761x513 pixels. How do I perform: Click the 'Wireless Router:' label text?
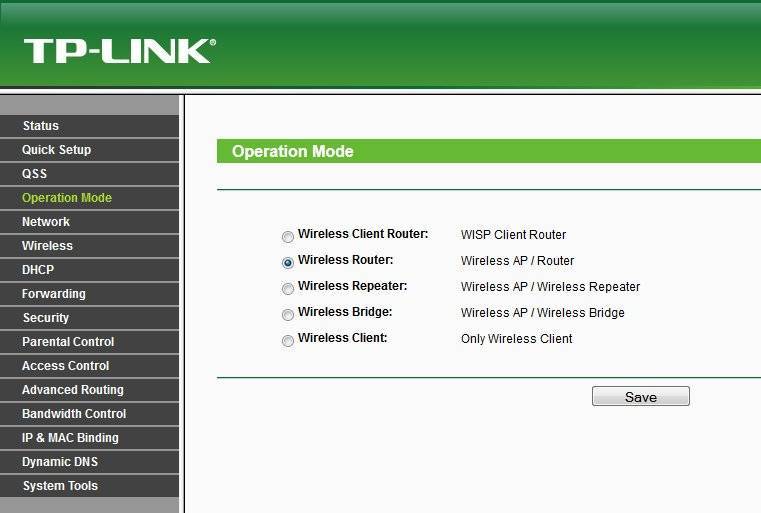(x=346, y=260)
